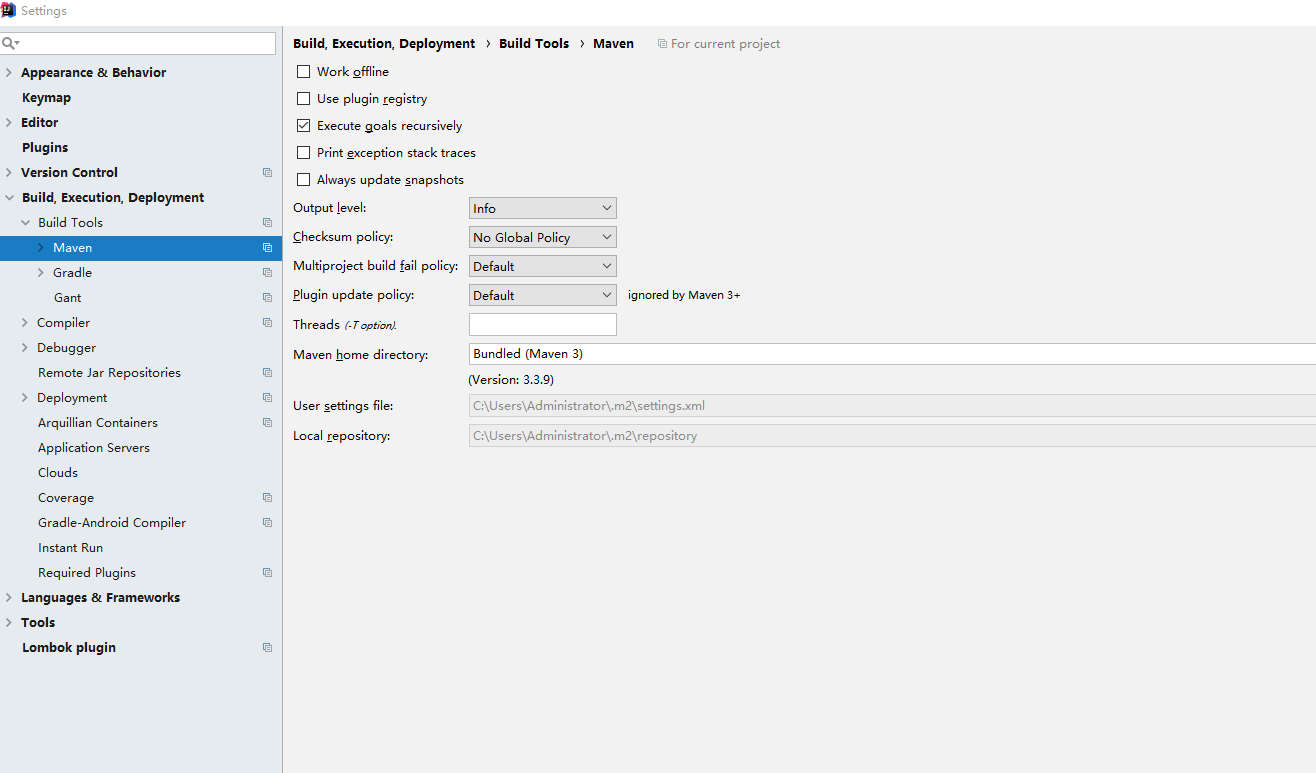The height and width of the screenshot is (773, 1316).
Task: Open the Plugin update policy dropdown
Action: click(543, 295)
